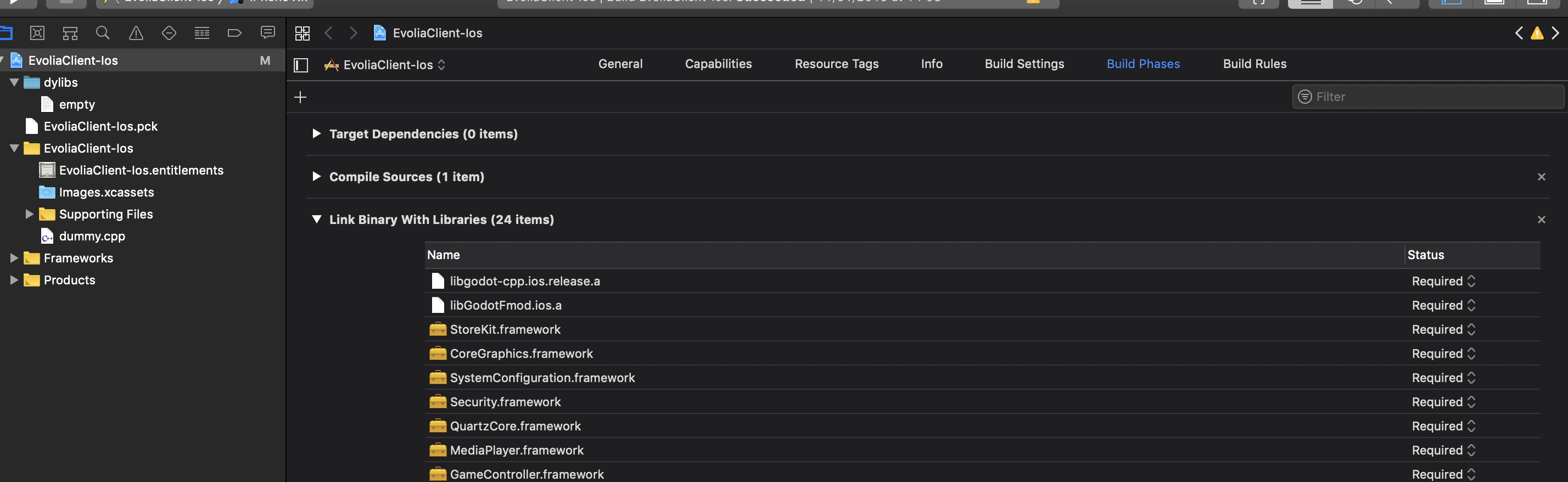
Task: Switch to the Capabilities tab
Action: pos(718,64)
